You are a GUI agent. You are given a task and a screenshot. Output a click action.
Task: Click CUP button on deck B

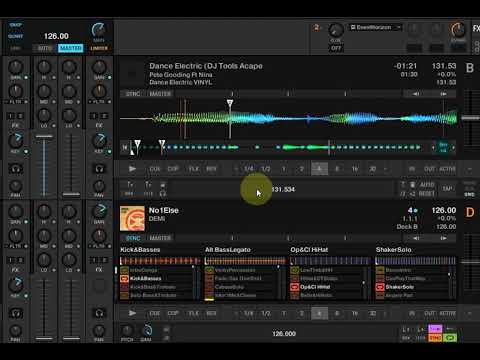tap(173, 169)
